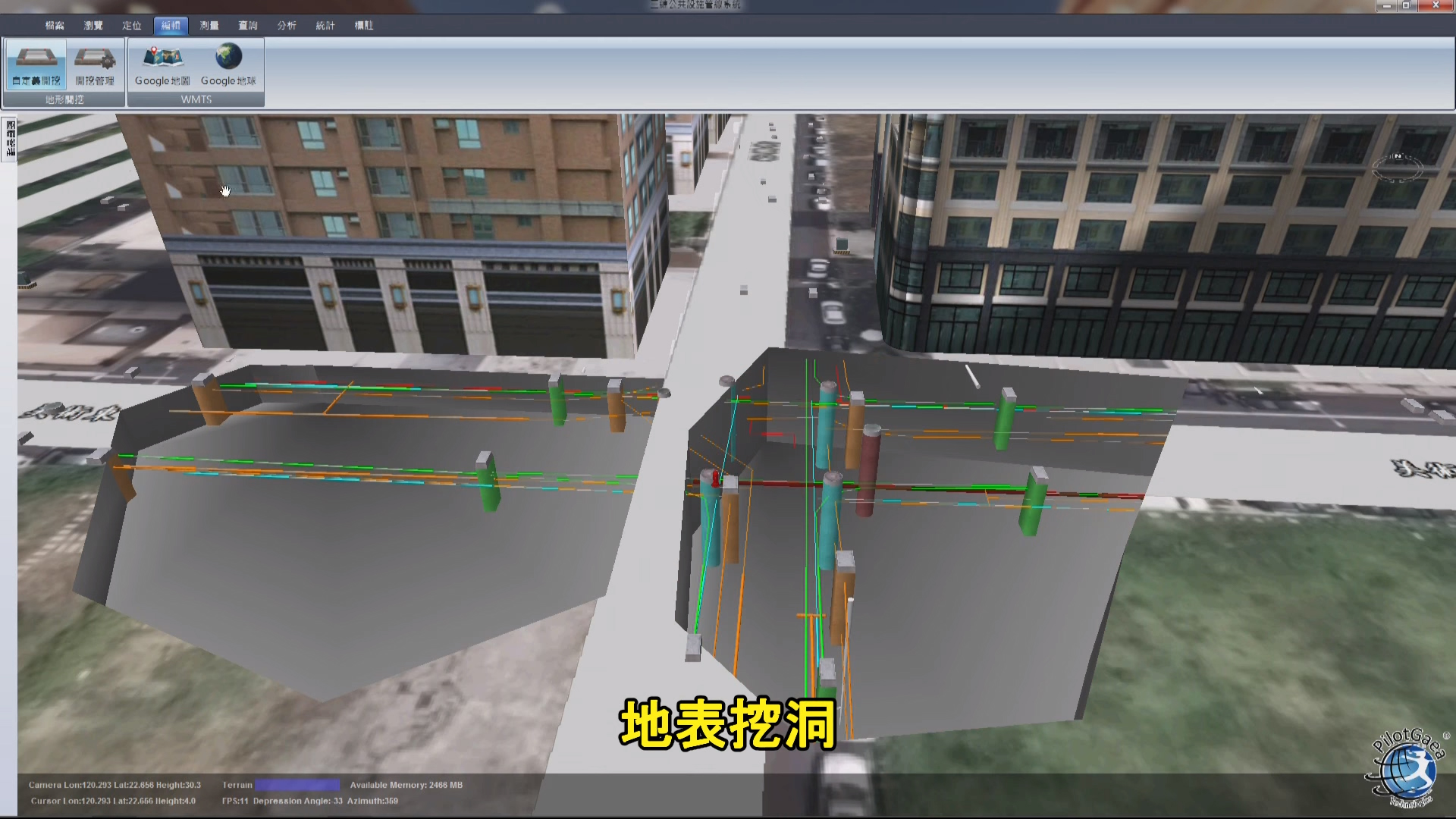Click the Available Memory: 2466 MB text
This screenshot has width=1456, height=819.
[406, 785]
